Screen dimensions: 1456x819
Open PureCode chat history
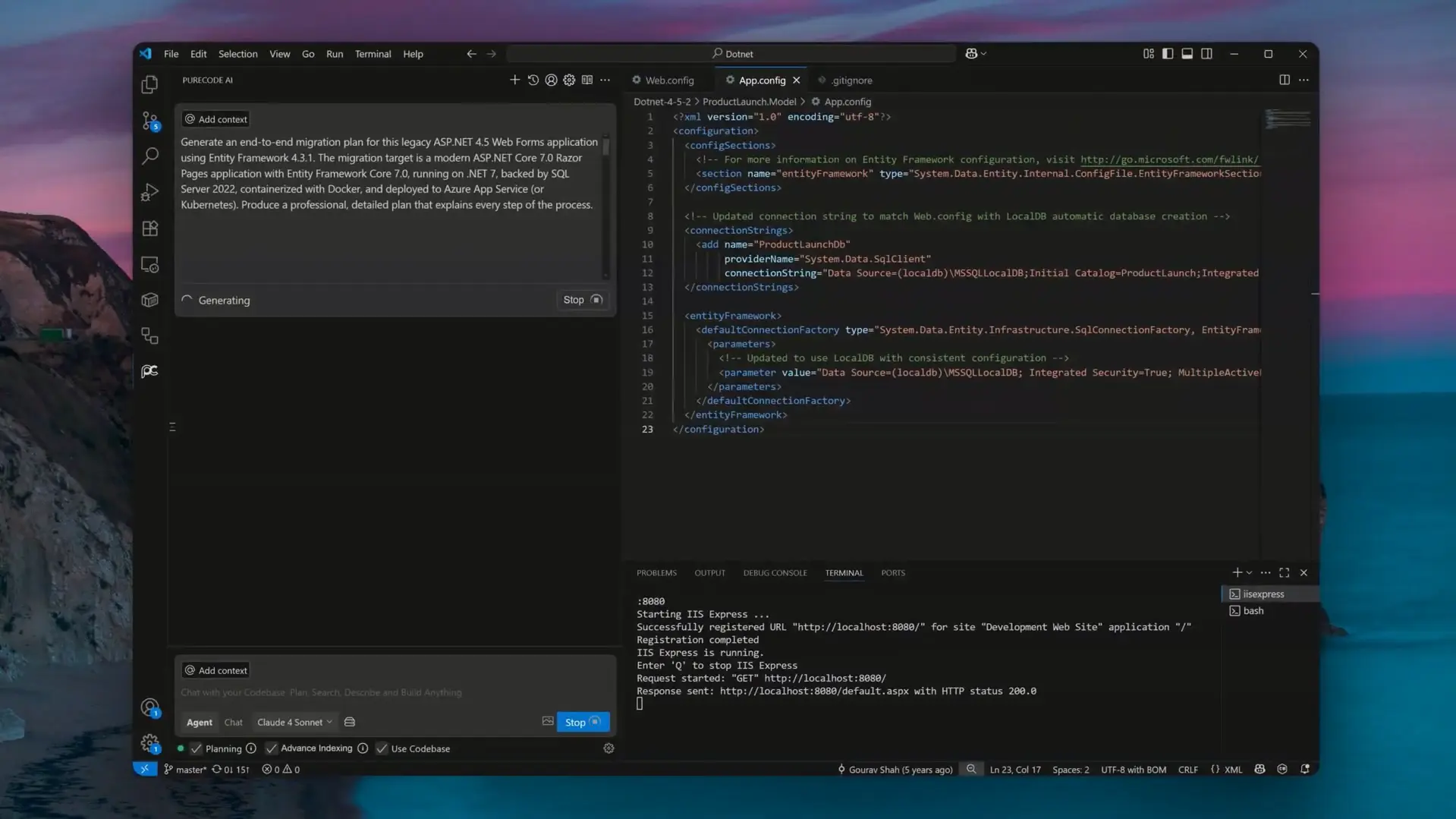533,80
